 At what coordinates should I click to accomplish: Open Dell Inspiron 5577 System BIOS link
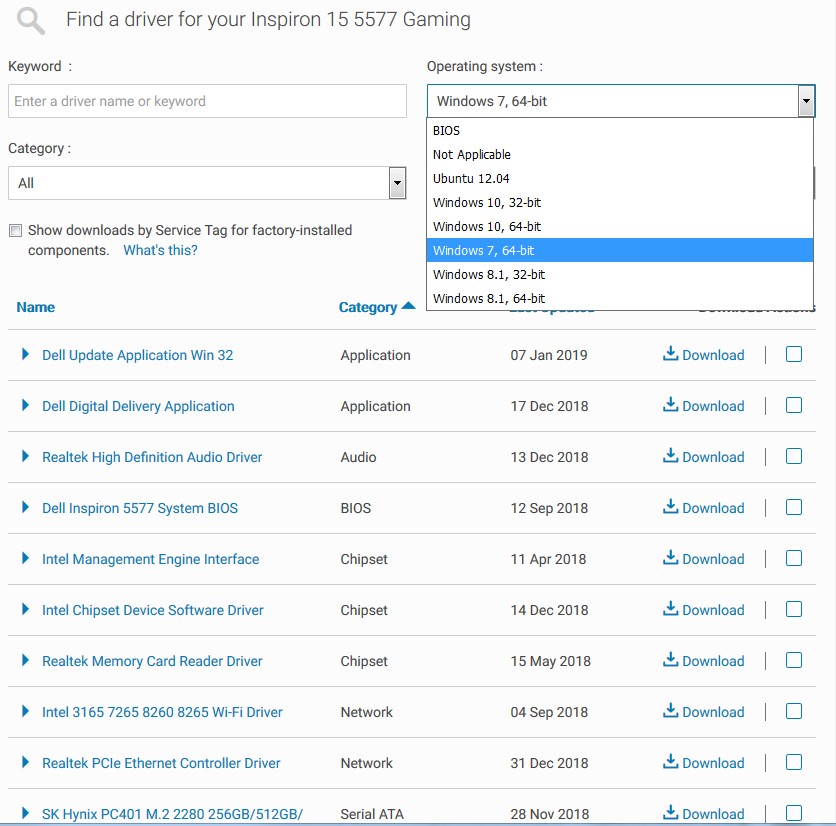140,508
